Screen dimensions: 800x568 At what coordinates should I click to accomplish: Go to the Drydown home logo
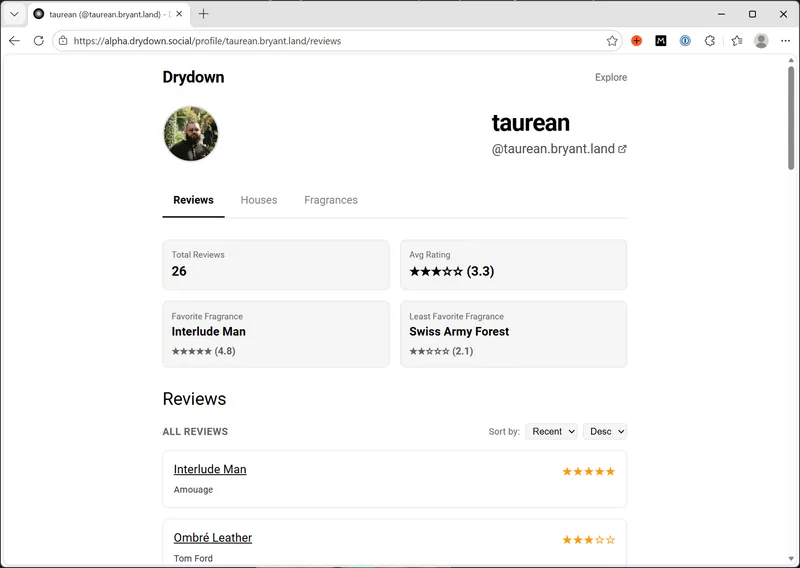tap(193, 77)
